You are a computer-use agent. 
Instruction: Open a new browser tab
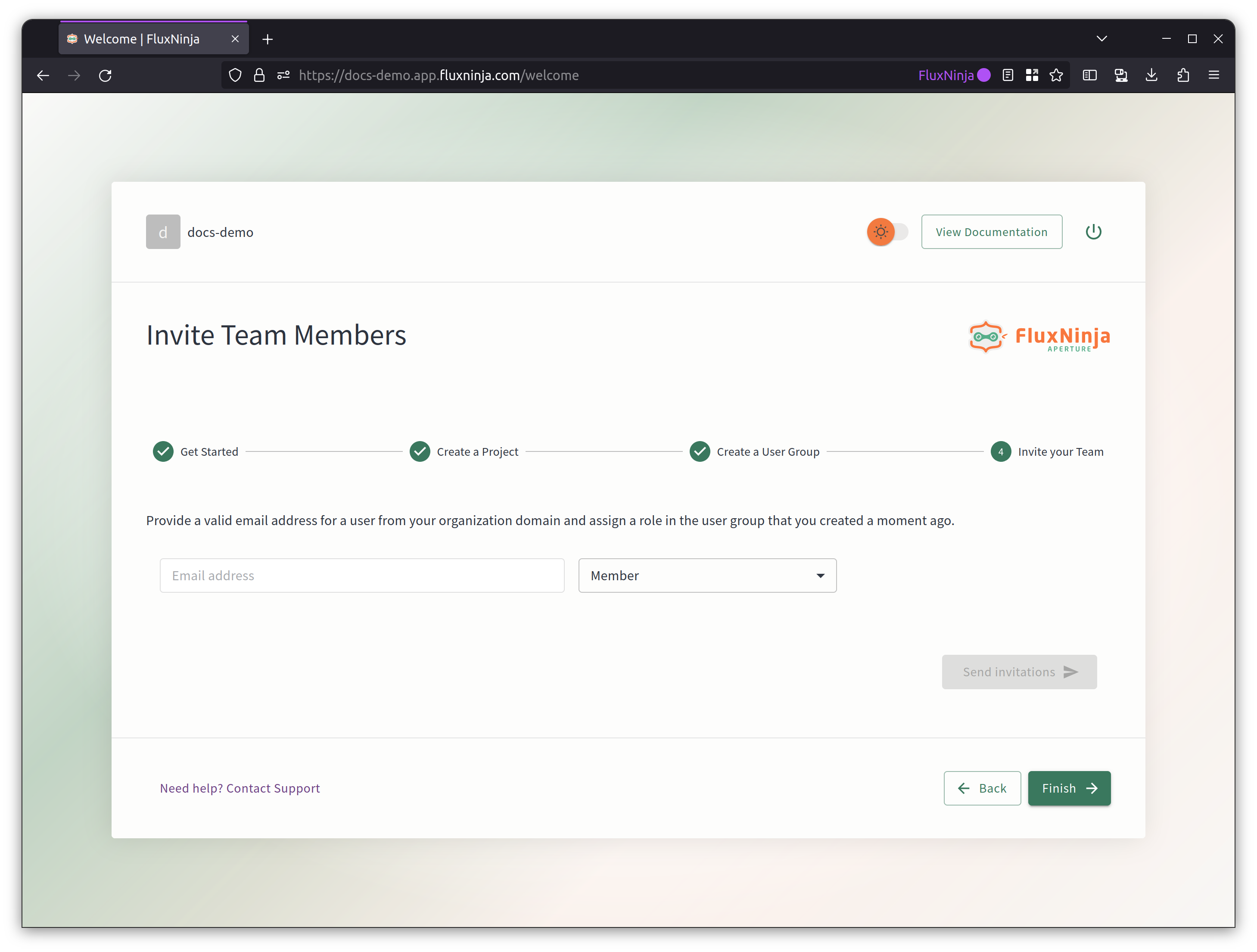point(268,39)
